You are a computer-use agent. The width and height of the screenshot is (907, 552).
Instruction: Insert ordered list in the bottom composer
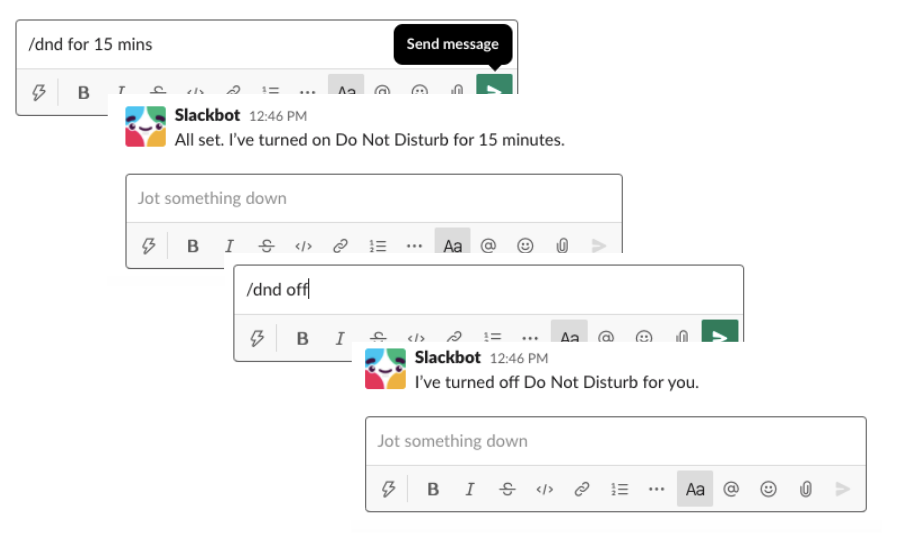[619, 489]
